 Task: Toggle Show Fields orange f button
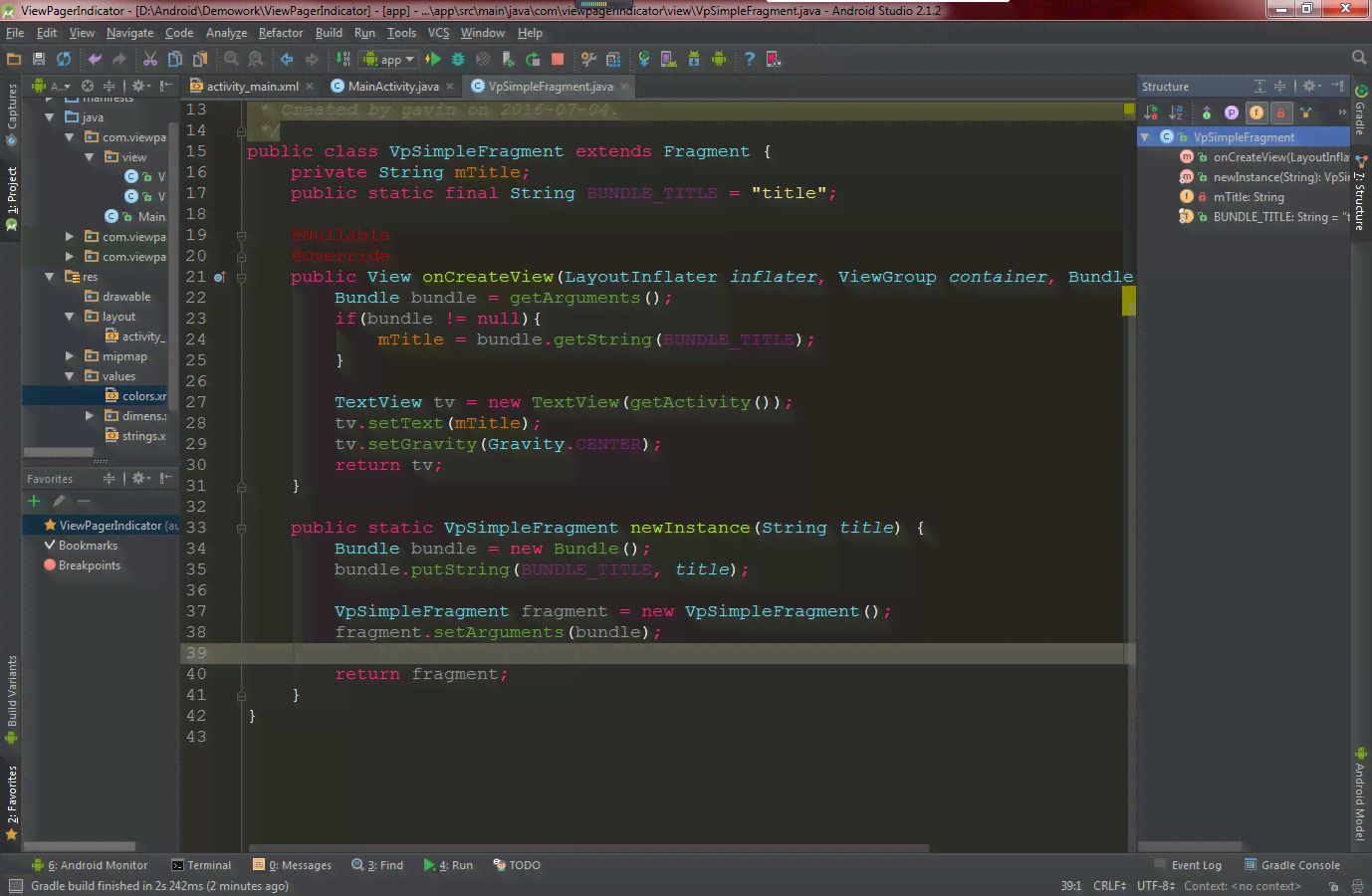(1257, 112)
